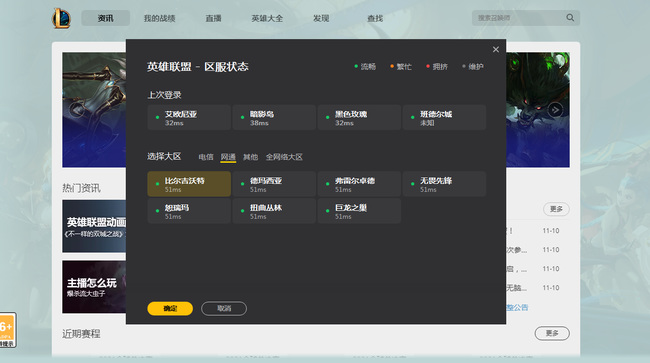
Task: Open the 英雄联盟动画 news thumbnail
Action: 94,226
